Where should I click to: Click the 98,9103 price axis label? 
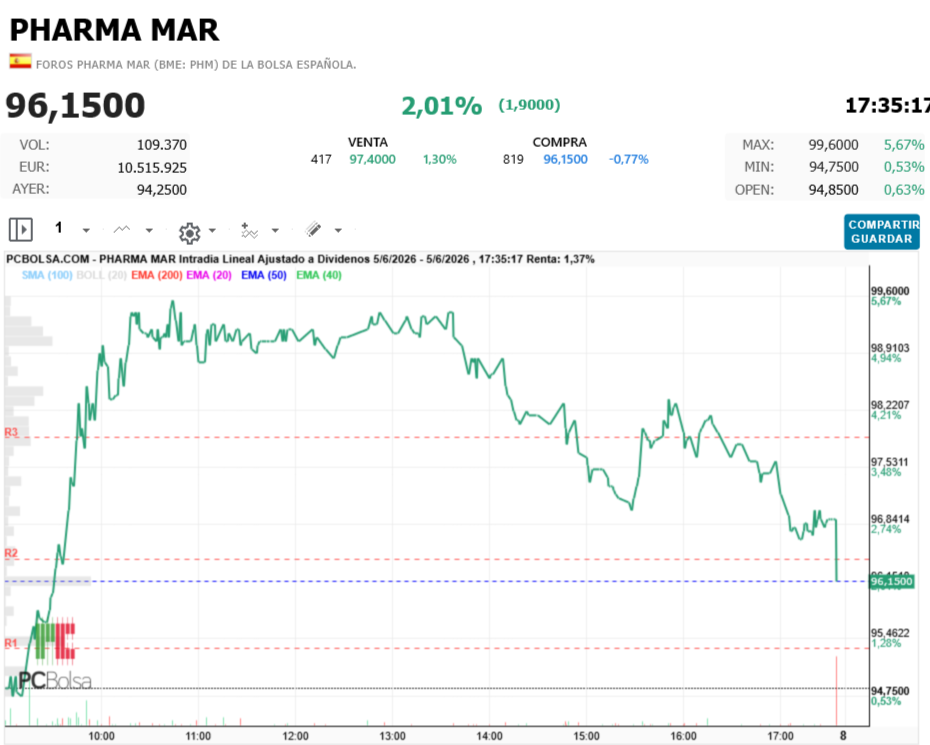[890, 348]
